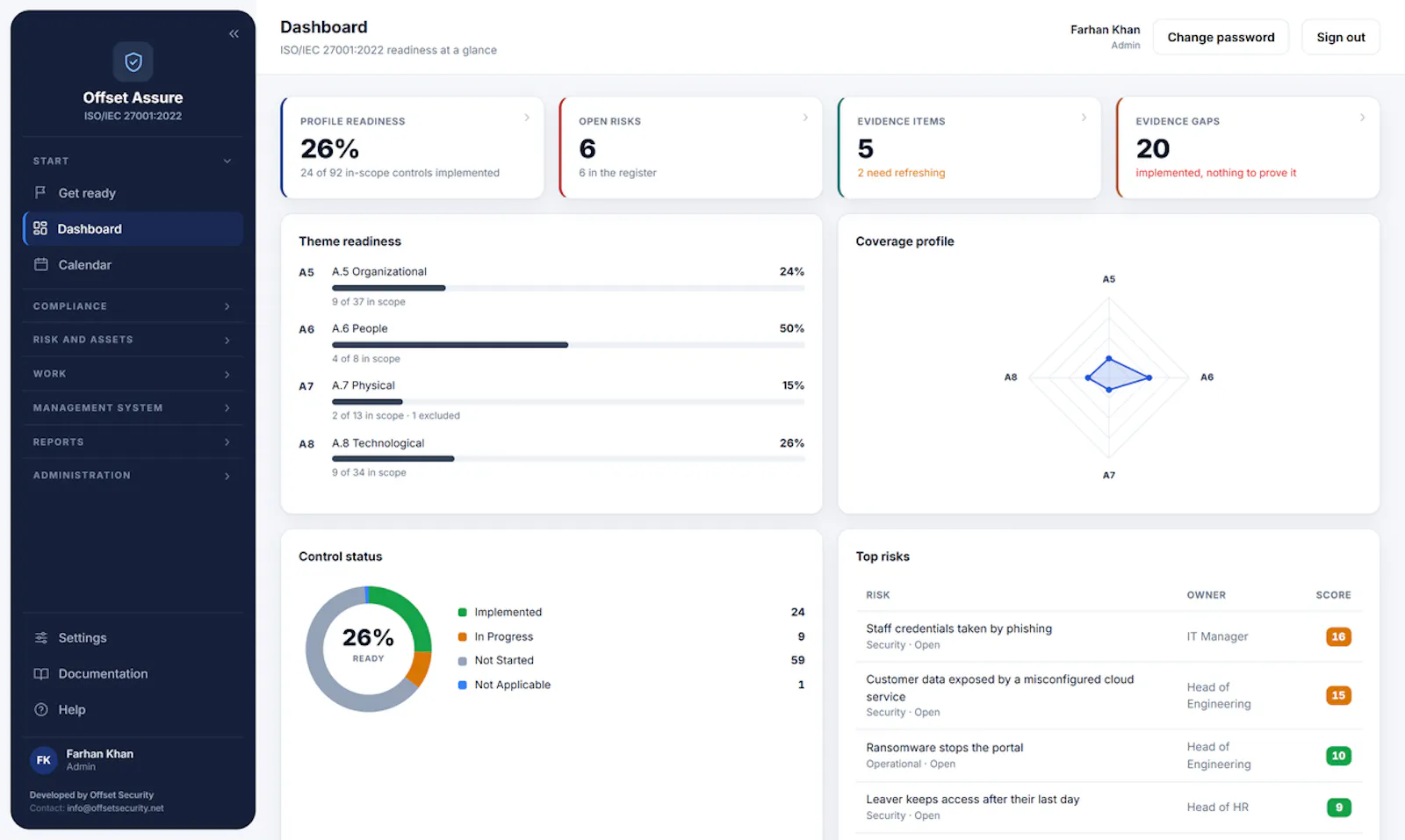The width and height of the screenshot is (1405, 840).
Task: Open the Ransomware stops the portal risk
Action: [x=1109, y=756]
